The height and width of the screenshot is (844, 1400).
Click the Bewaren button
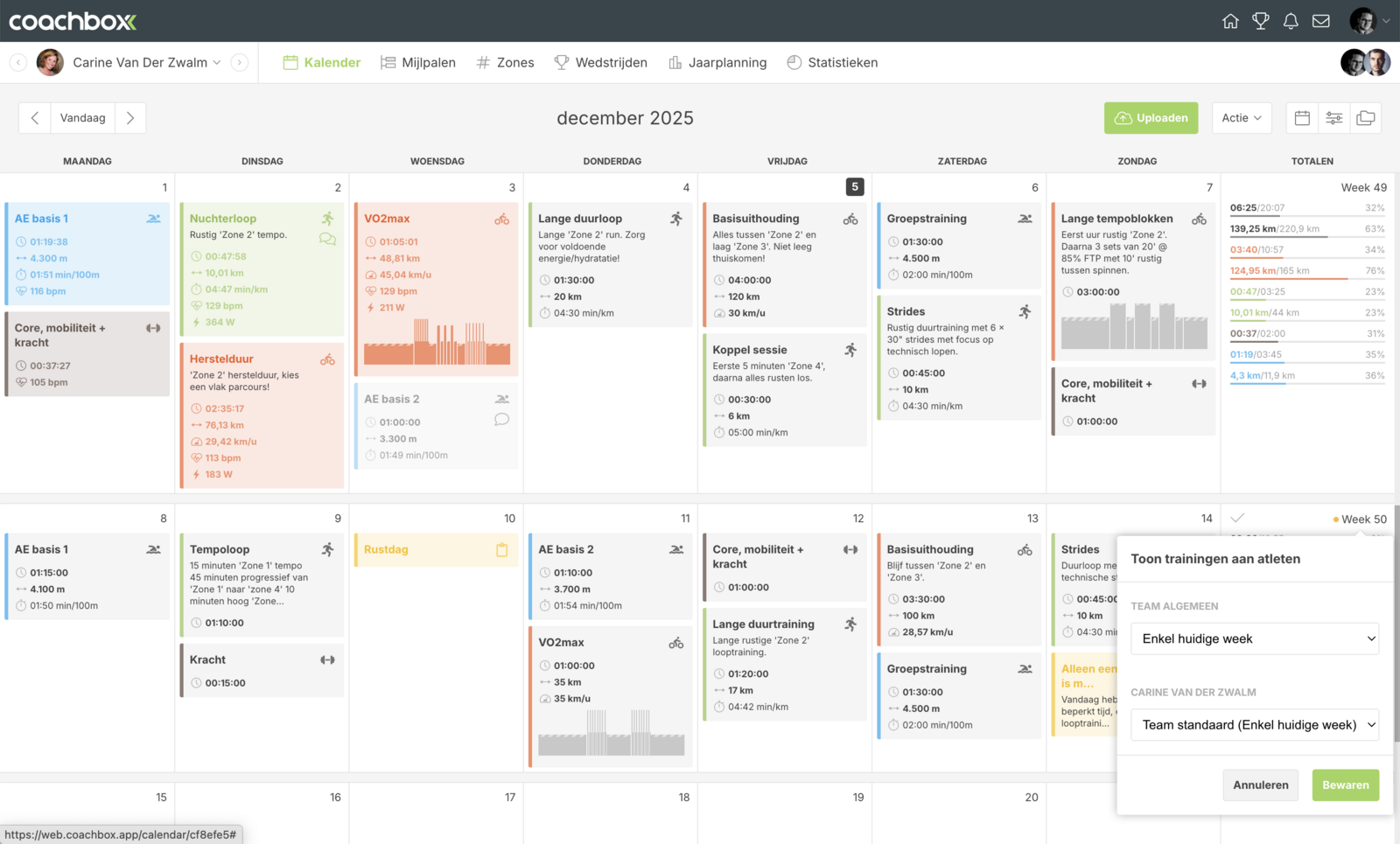(1345, 785)
